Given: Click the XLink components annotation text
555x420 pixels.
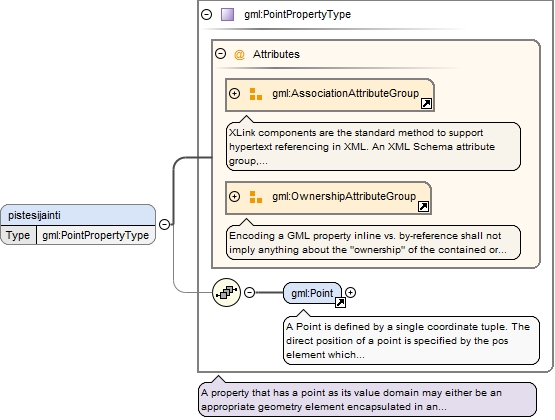Looking at the screenshot, I should pyautogui.click(x=362, y=146).
